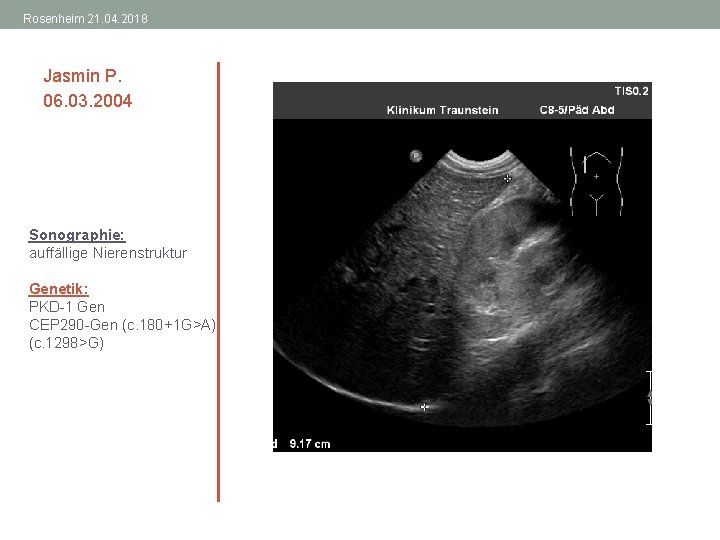Click the 'CEP290-Gen (c.180+1G>A)' line

point(122,325)
